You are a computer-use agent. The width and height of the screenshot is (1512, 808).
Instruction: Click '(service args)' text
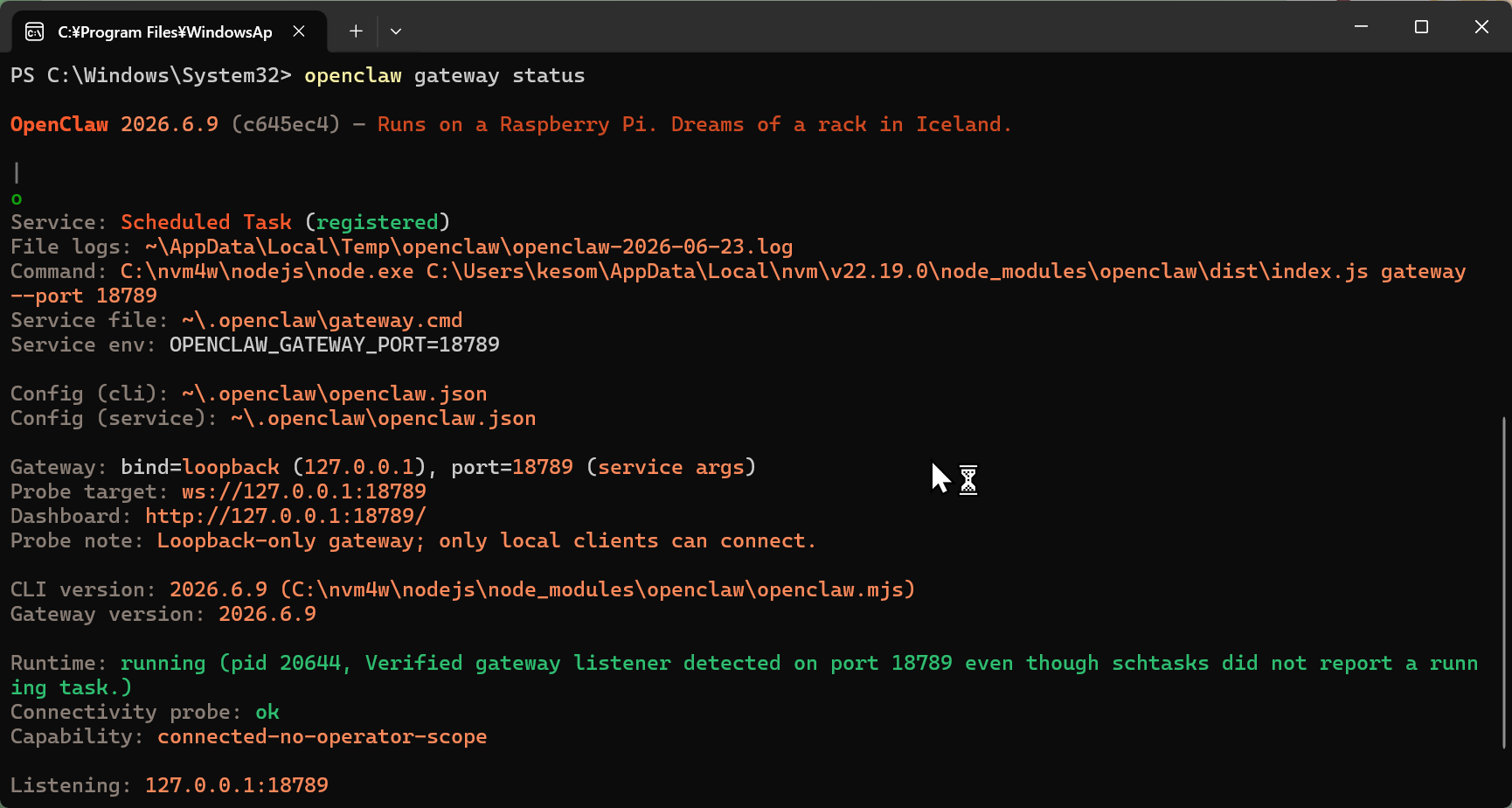click(671, 468)
